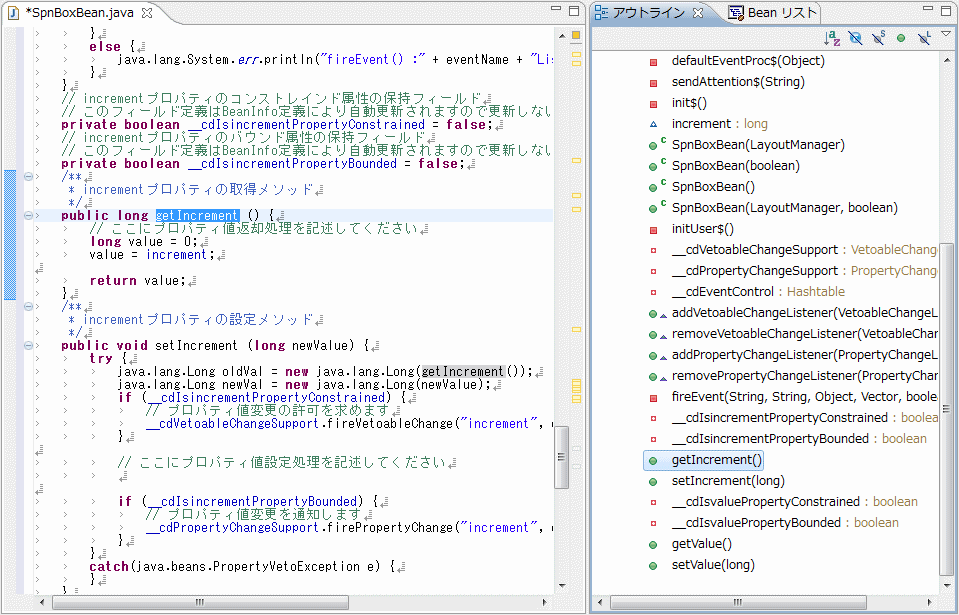Select __cdIsincrementPropertyBounded in outline

[x=799, y=438]
